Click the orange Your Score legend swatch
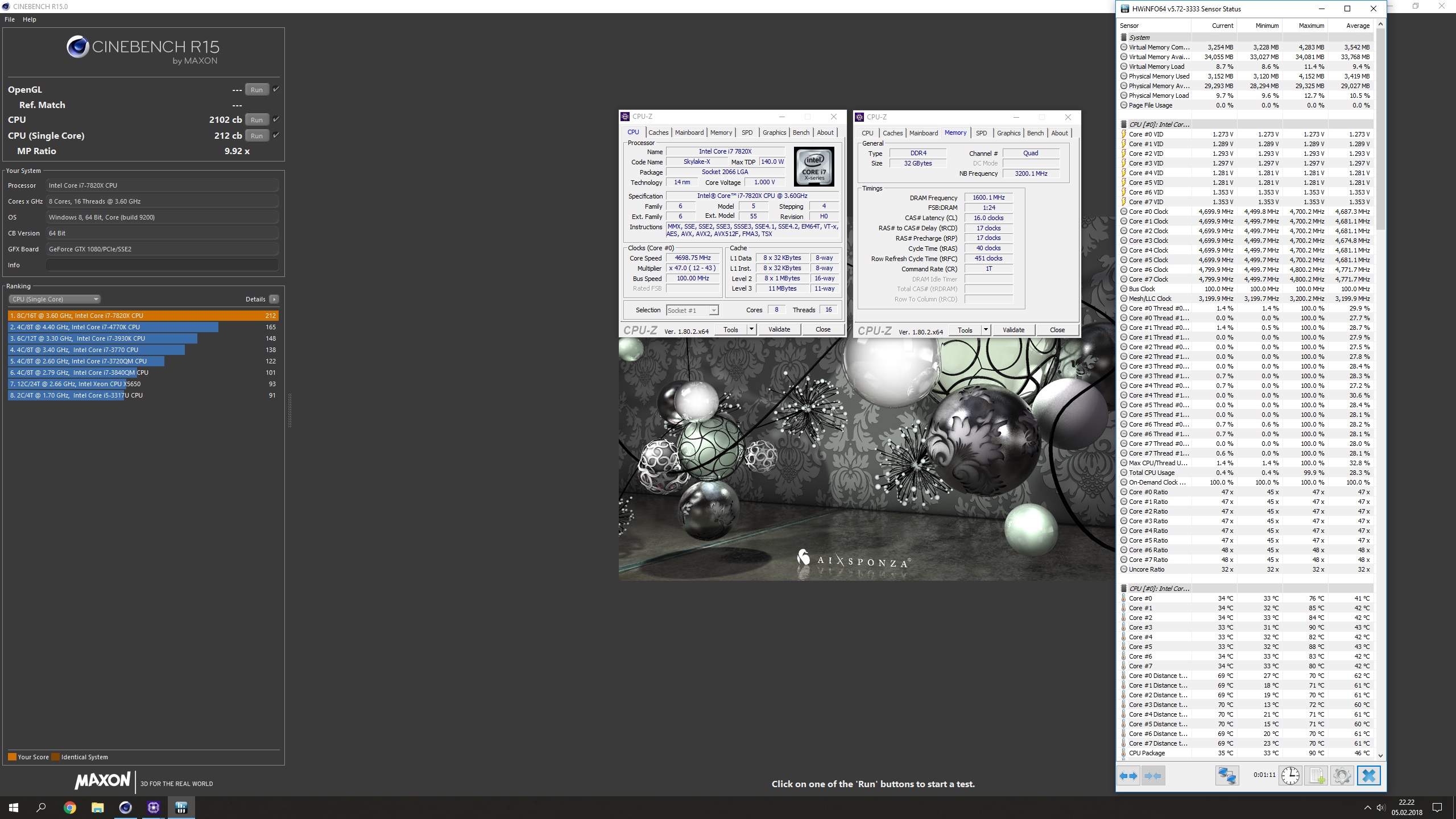This screenshot has height=819, width=1456. click(x=12, y=757)
